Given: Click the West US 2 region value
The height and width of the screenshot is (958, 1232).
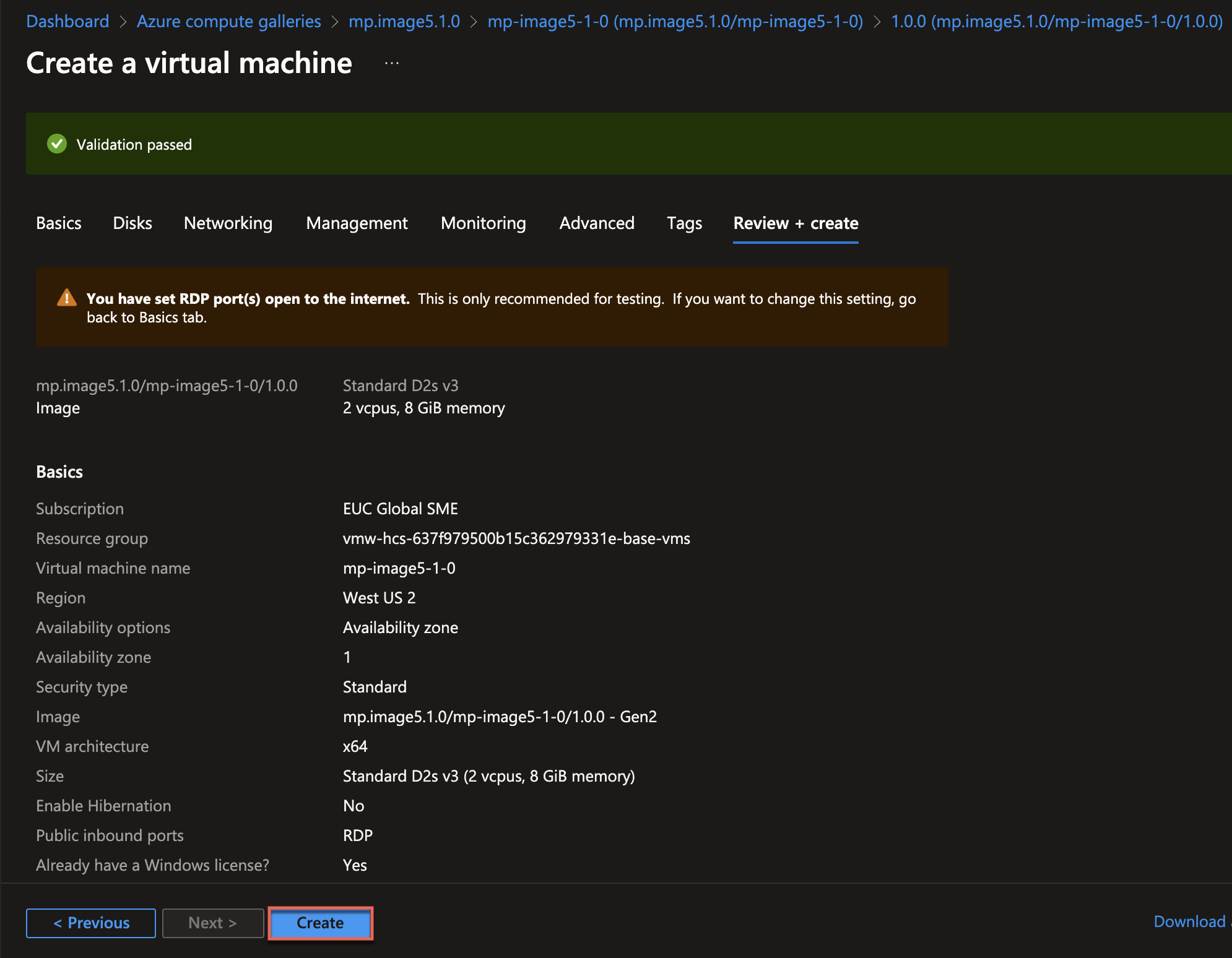Looking at the screenshot, I should point(380,598).
